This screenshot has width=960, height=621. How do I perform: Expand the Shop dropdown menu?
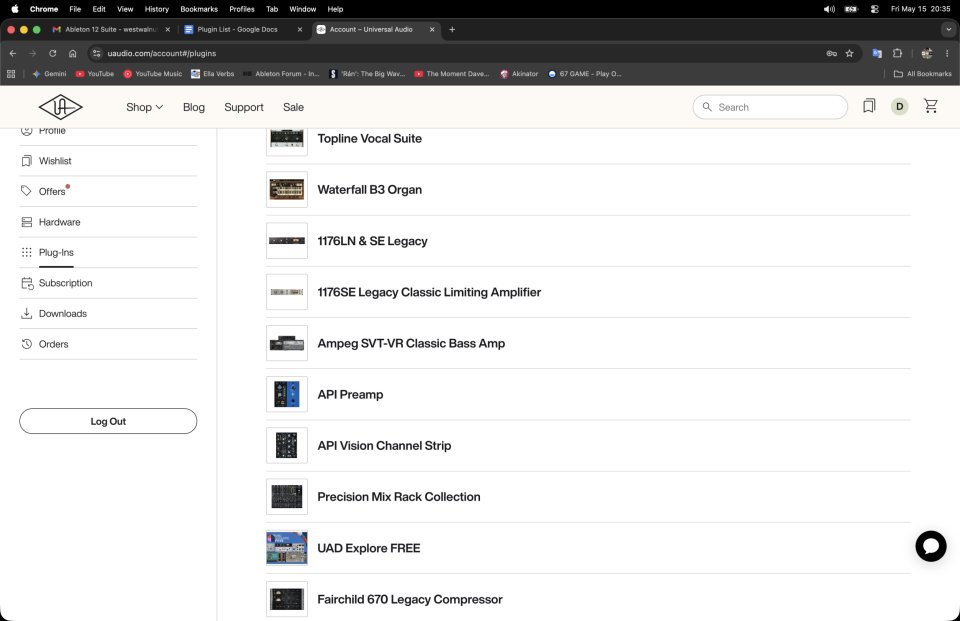click(x=144, y=107)
